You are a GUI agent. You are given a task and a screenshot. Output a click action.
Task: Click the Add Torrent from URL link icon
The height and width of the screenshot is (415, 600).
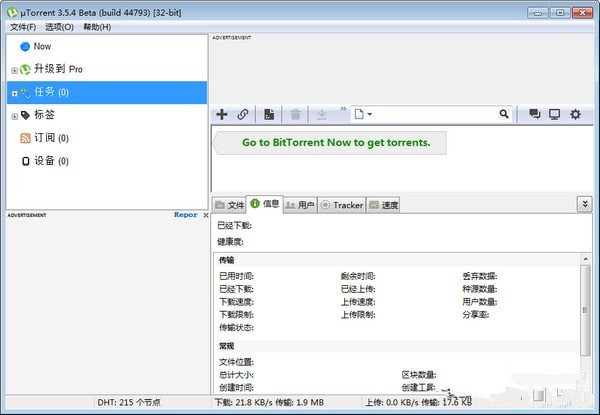pyautogui.click(x=243, y=114)
